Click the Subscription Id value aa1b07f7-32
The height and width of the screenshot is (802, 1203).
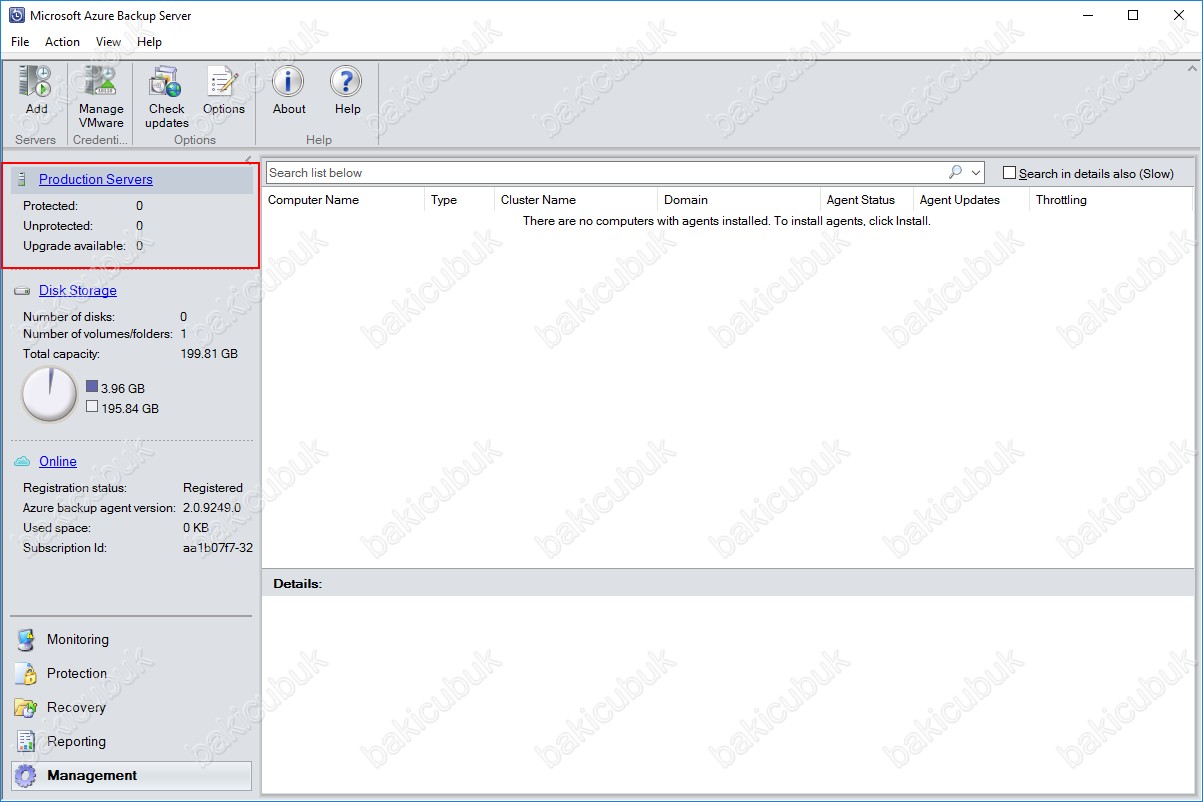coord(218,548)
